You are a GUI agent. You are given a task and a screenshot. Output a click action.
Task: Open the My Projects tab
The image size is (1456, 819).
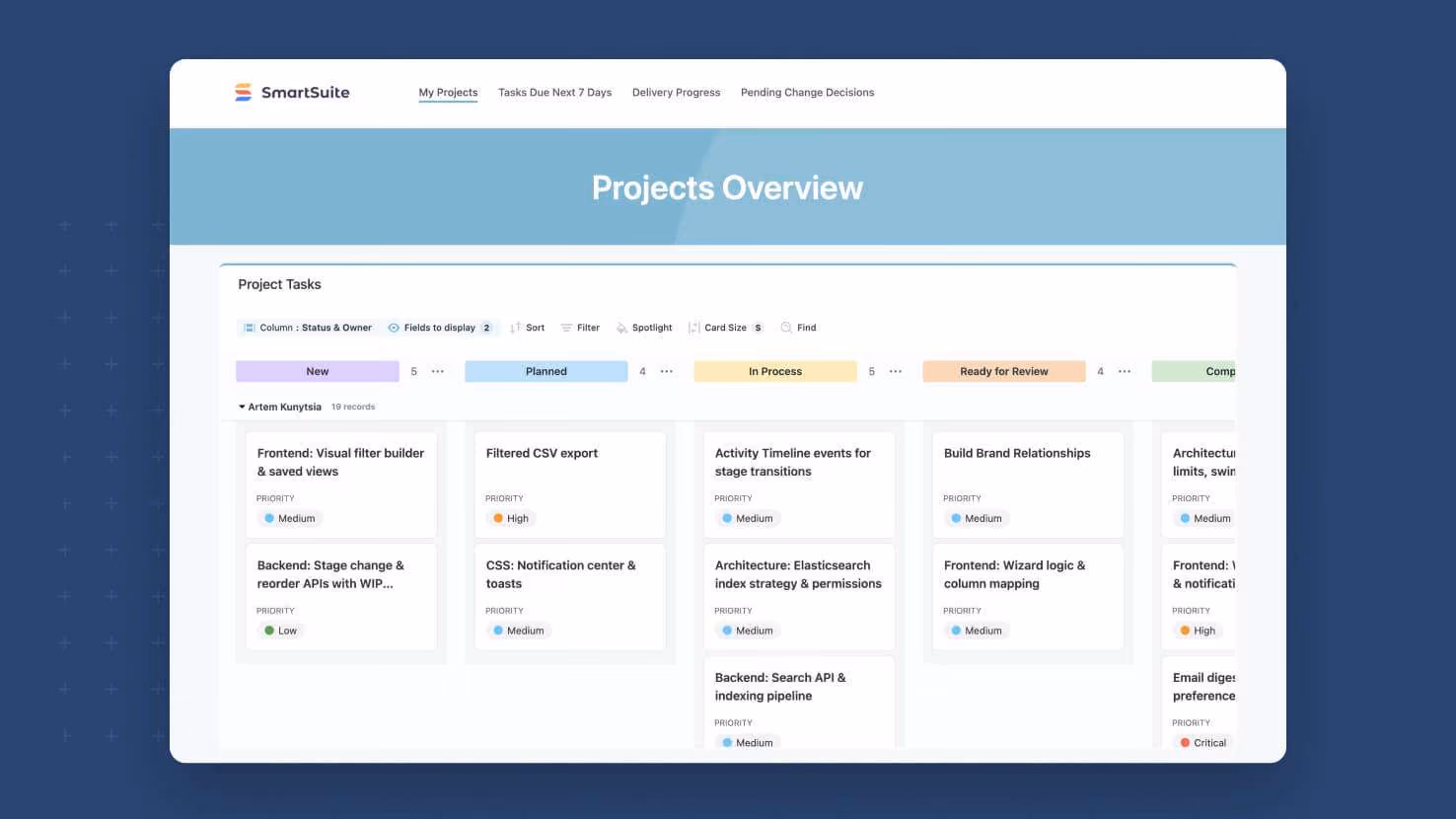pos(448,93)
